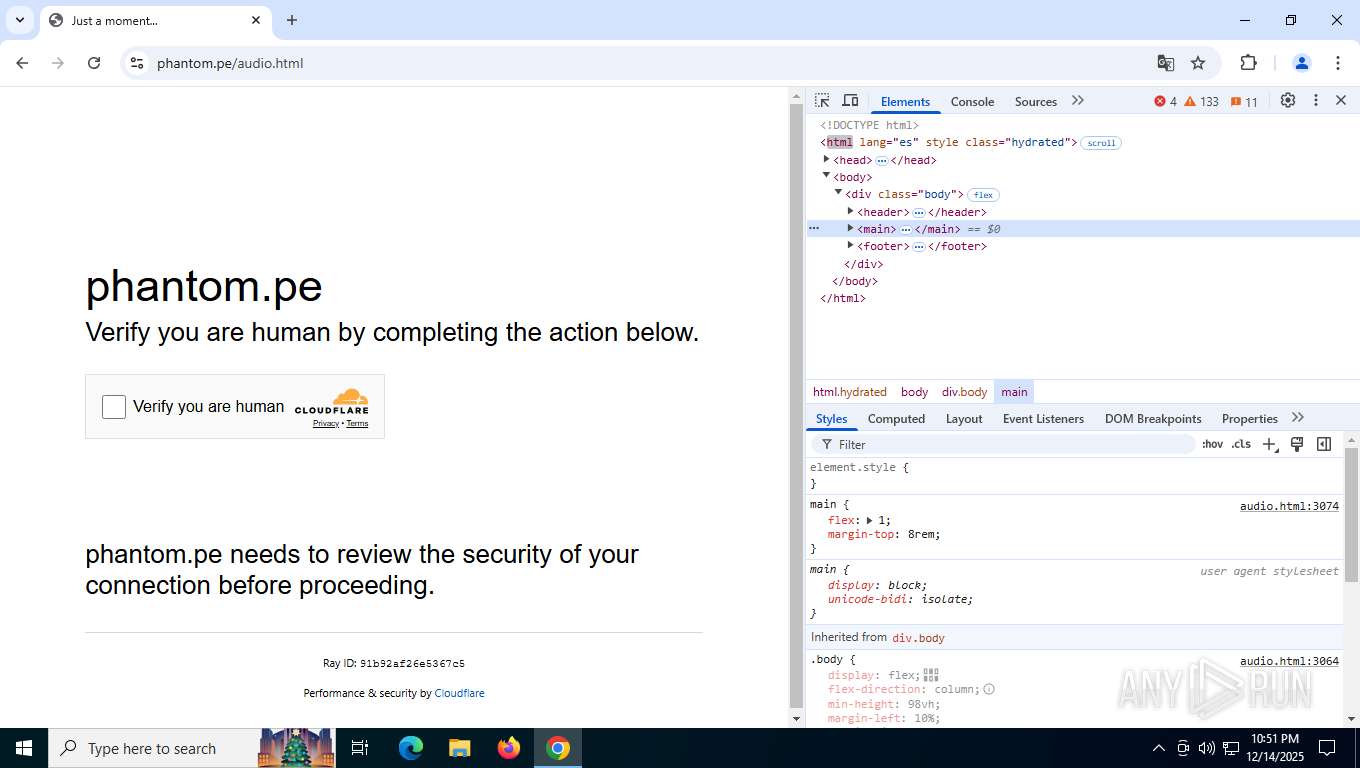1360x768 pixels.
Task: Select the Styles tab
Action: point(831,419)
